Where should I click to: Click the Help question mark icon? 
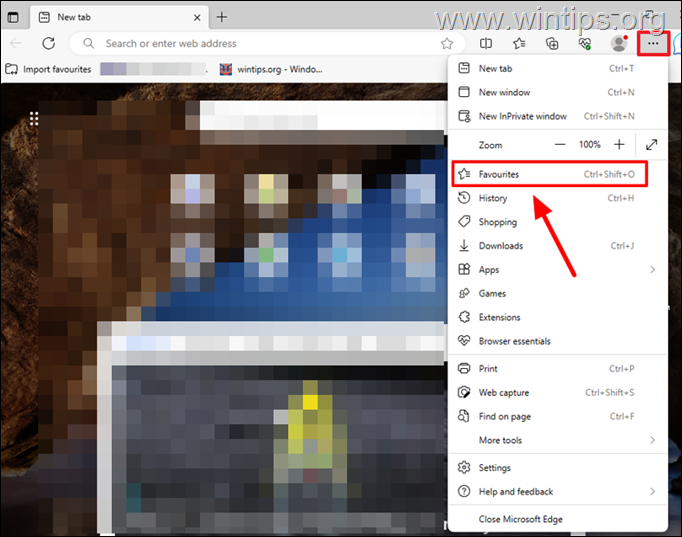pos(464,491)
